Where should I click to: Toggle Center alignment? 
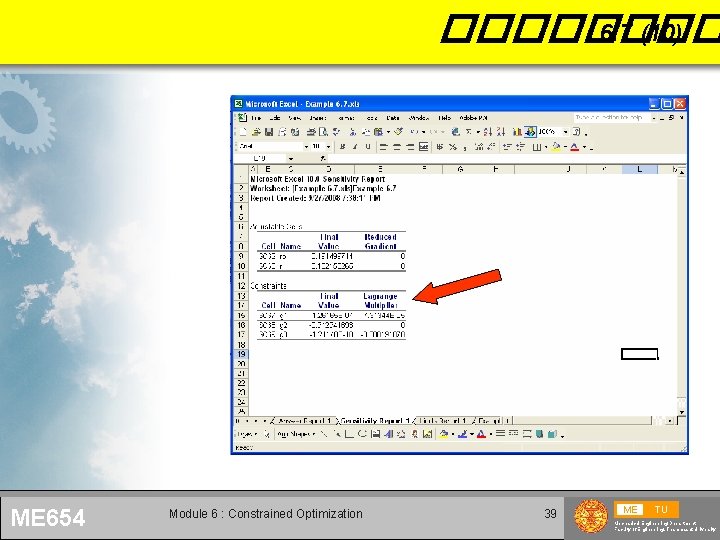tap(397, 147)
